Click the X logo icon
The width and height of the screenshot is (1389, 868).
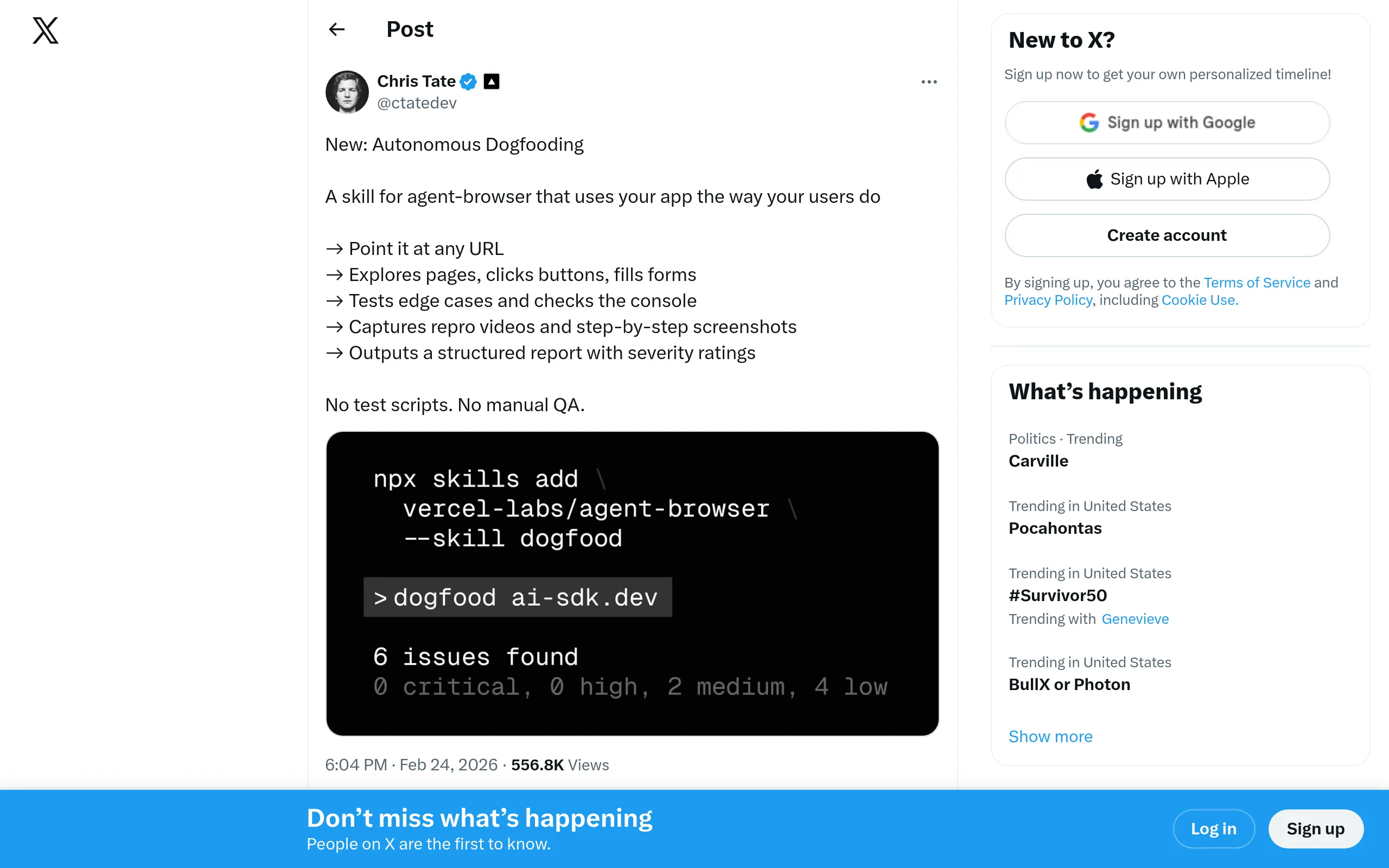(x=46, y=30)
